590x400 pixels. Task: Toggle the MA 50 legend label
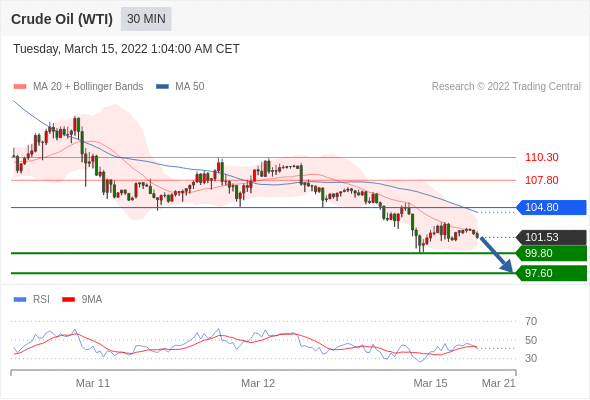(190, 87)
